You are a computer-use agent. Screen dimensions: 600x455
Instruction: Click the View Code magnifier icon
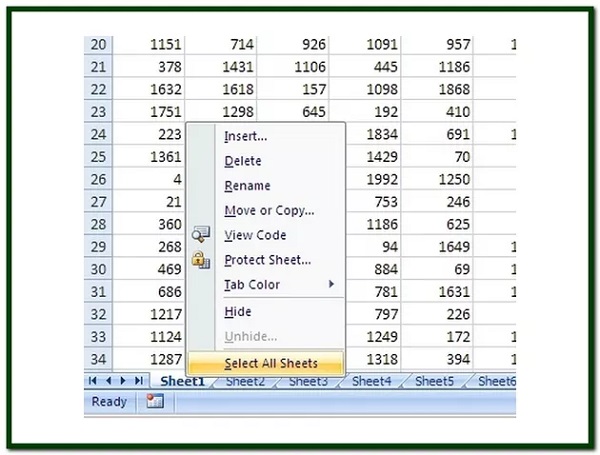(201, 235)
